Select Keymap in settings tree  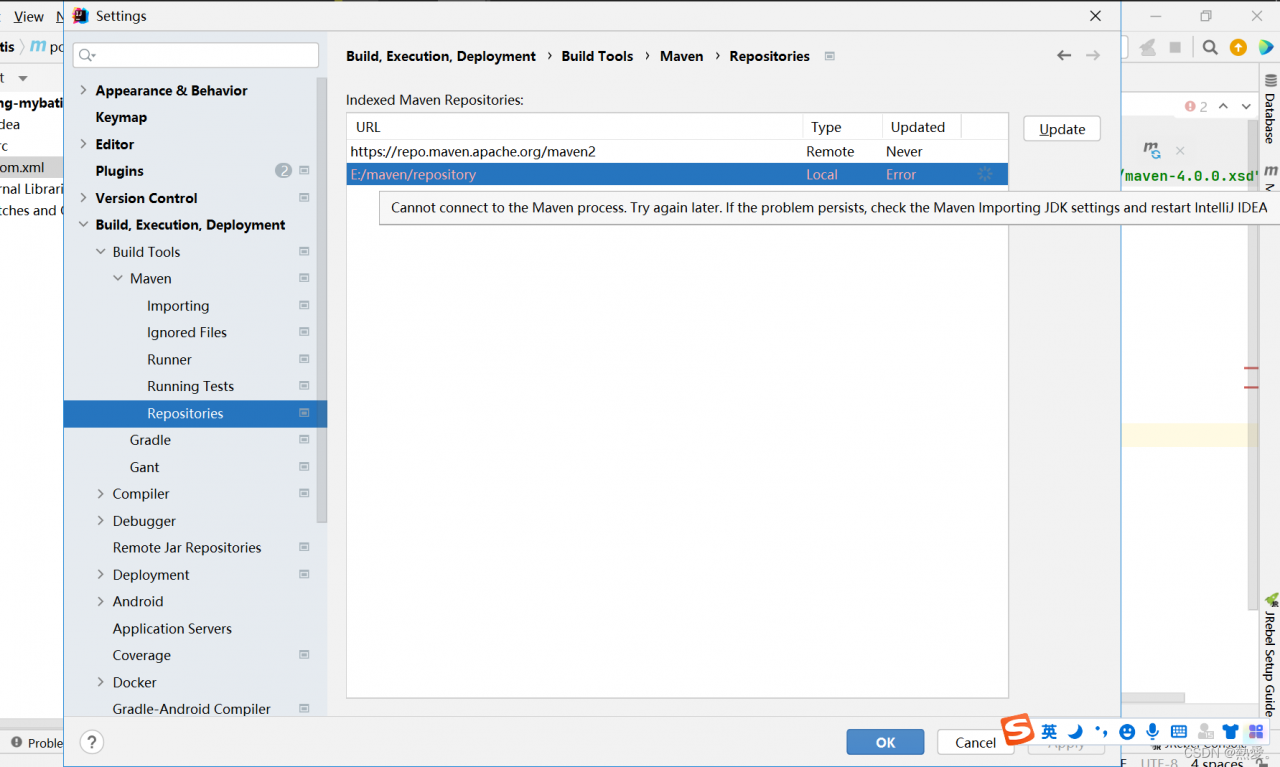point(121,117)
